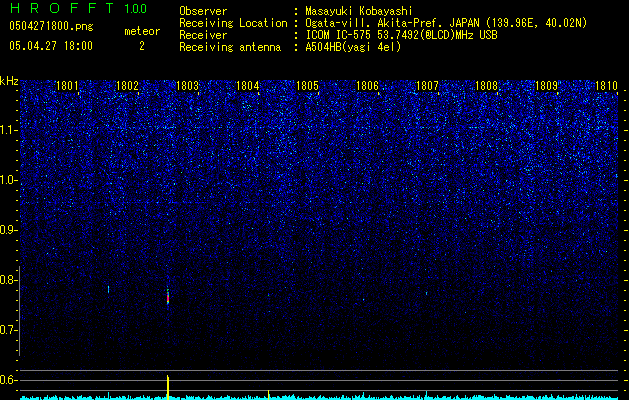Click the 1804 time marker
This screenshot has height=400, width=629.
click(x=248, y=86)
